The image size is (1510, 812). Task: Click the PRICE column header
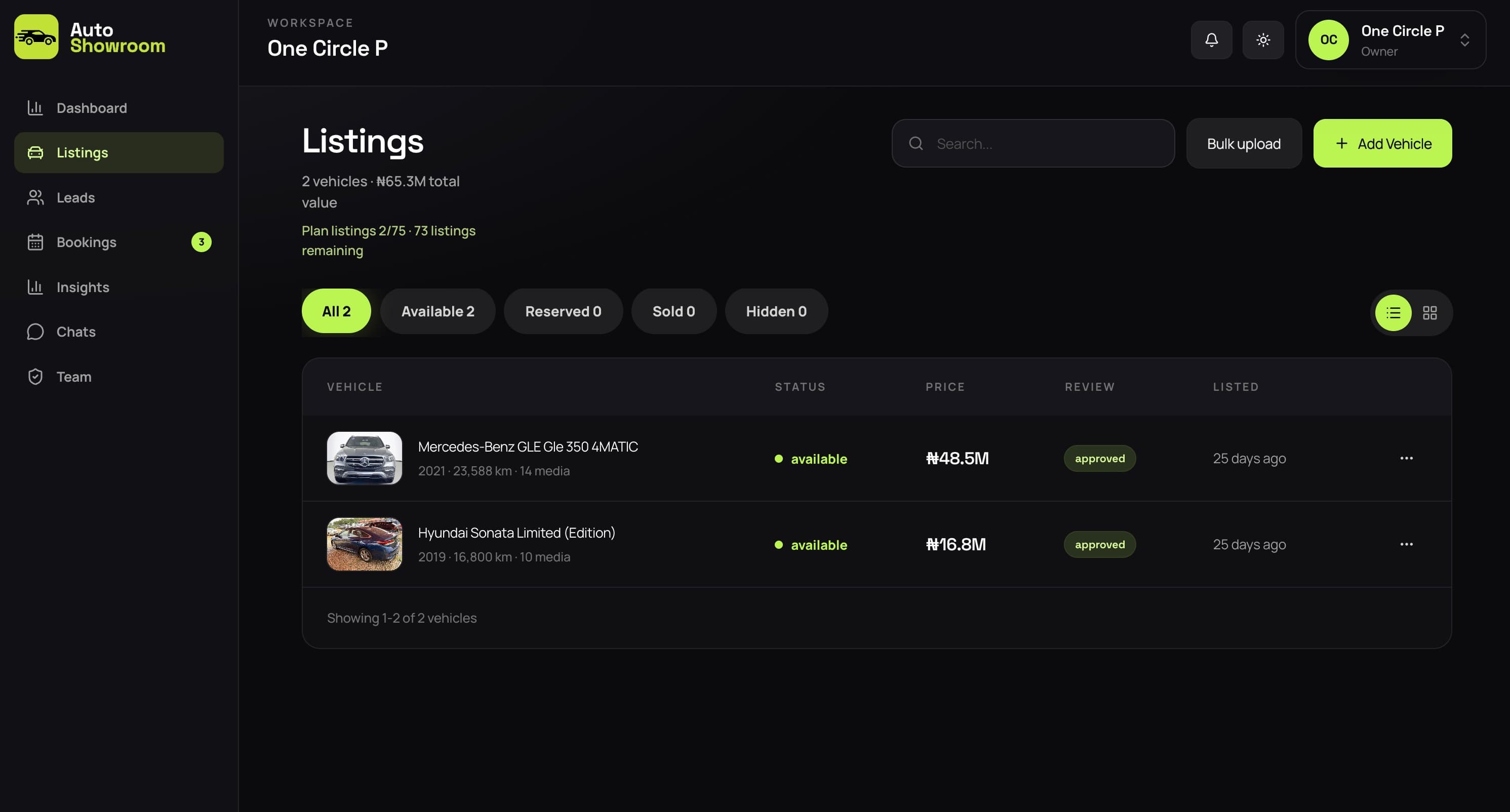pyautogui.click(x=945, y=387)
